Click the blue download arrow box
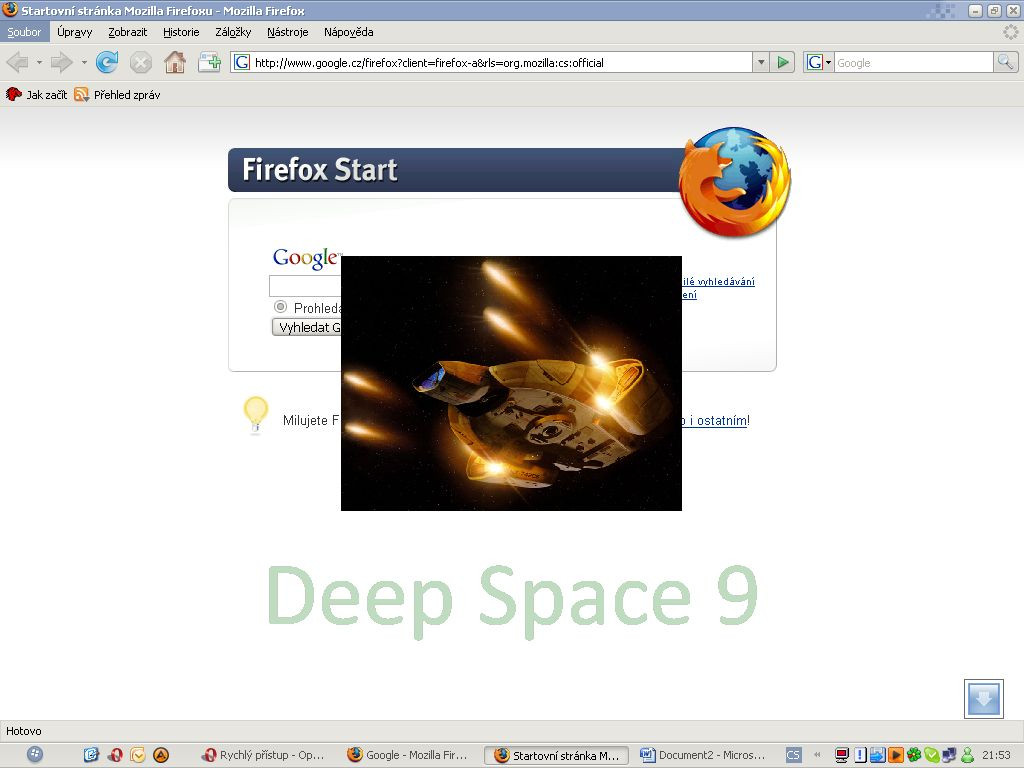Image resolution: width=1024 pixels, height=768 pixels. click(984, 698)
